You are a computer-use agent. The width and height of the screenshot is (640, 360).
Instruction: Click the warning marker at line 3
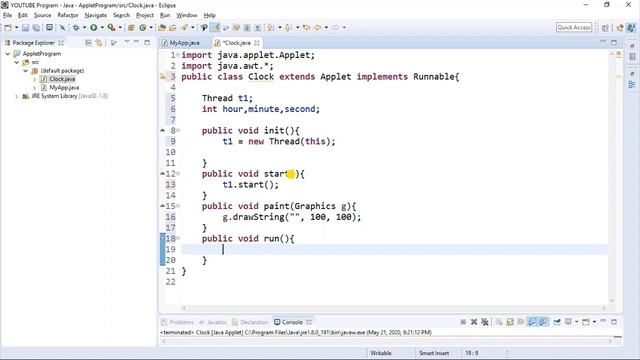click(x=163, y=76)
